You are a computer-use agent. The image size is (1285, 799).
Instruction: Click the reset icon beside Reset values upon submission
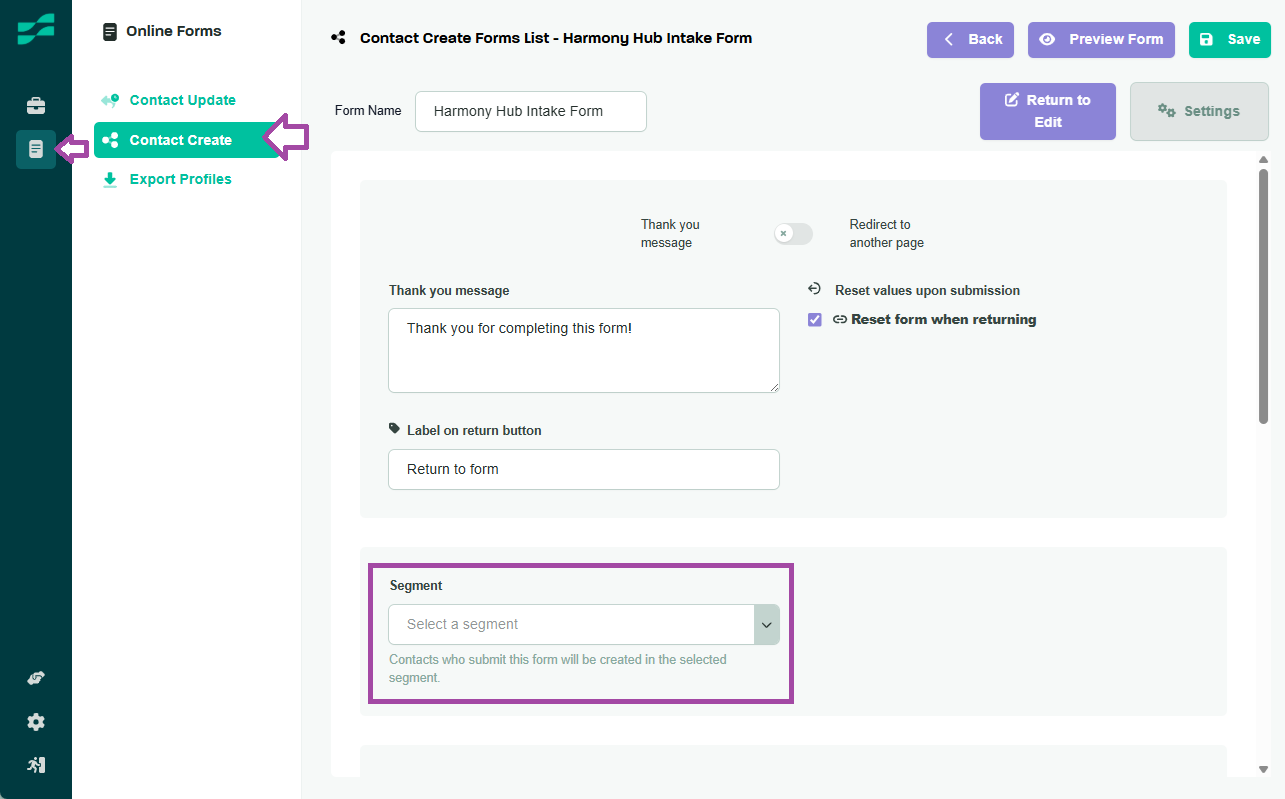coord(814,289)
